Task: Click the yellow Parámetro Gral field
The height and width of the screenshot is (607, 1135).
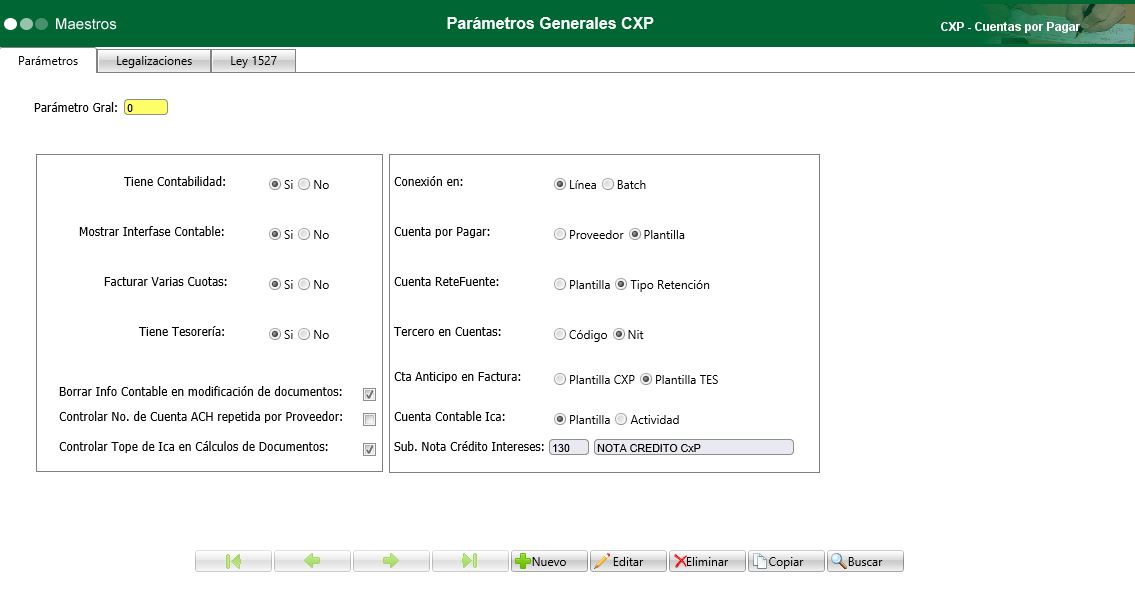Action: [x=145, y=106]
